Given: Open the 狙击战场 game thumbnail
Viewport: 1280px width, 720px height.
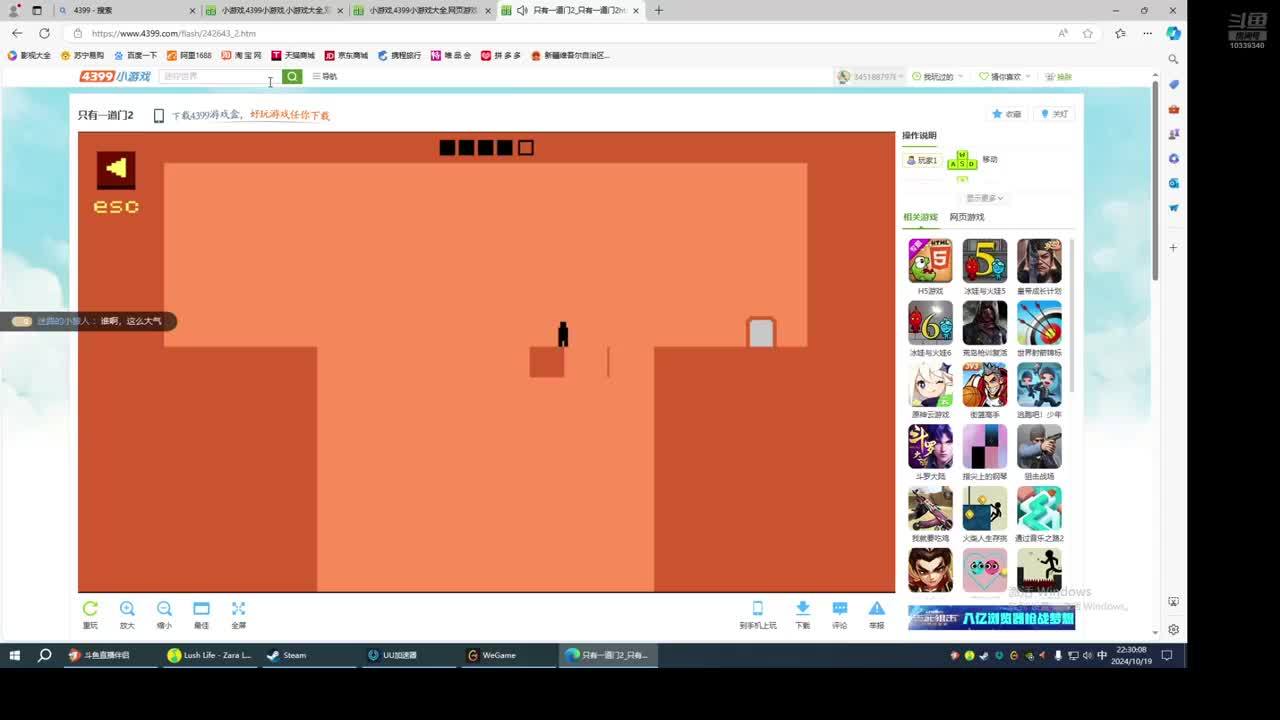Looking at the screenshot, I should (x=1039, y=447).
